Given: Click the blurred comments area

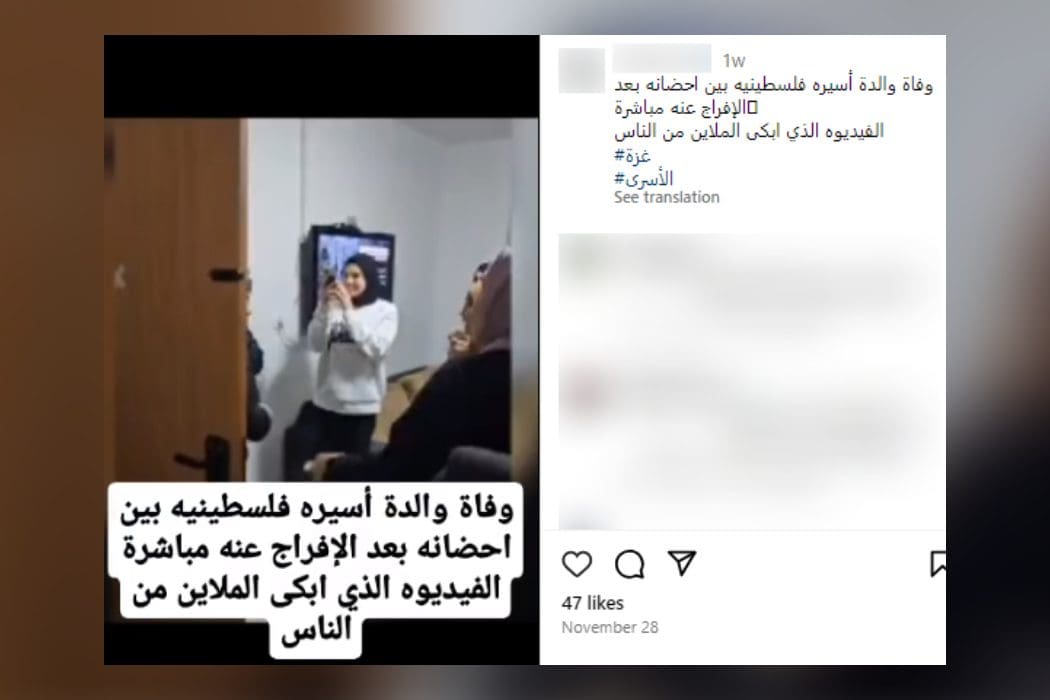Looking at the screenshot, I should coord(749,381).
